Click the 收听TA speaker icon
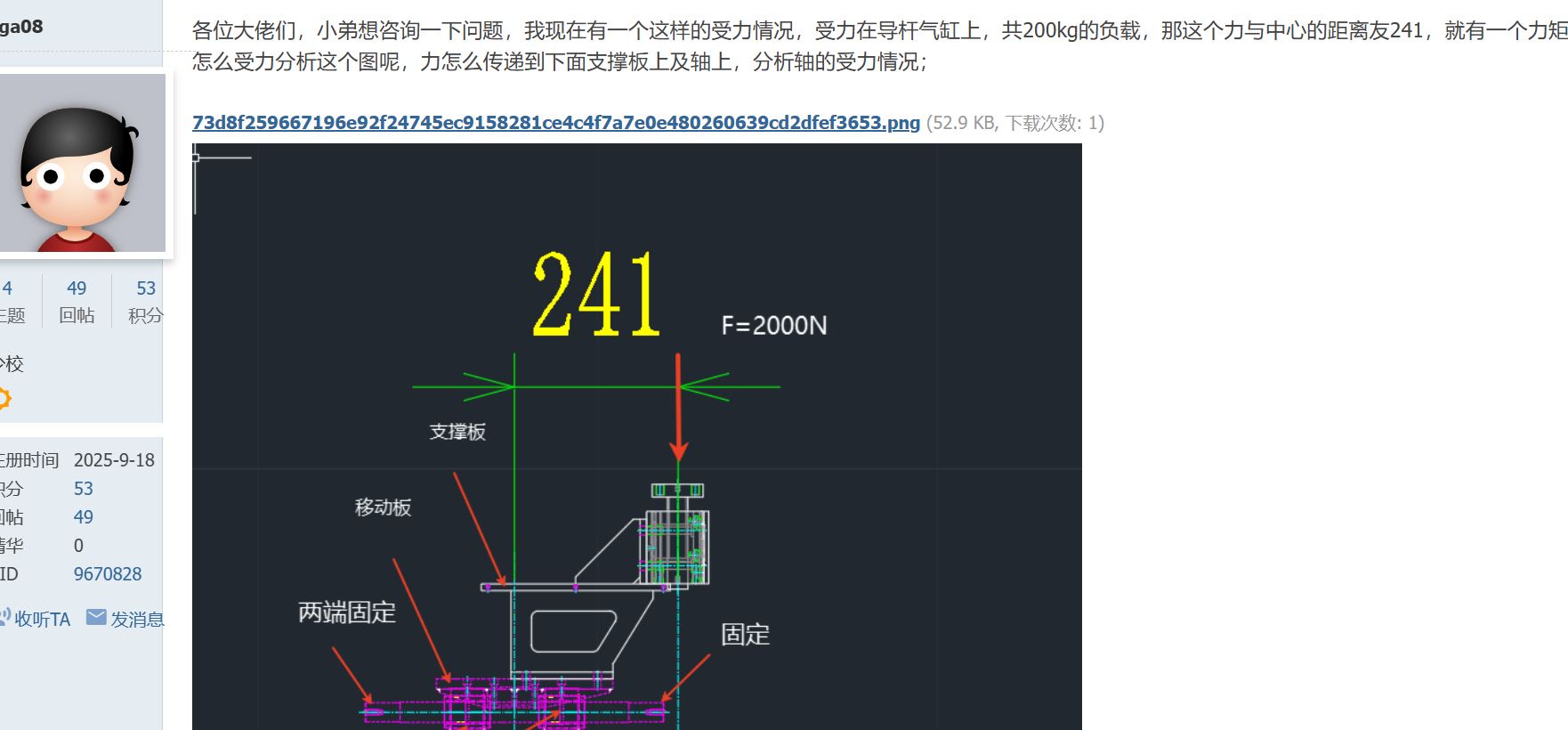The height and width of the screenshot is (730, 1568). (4, 617)
